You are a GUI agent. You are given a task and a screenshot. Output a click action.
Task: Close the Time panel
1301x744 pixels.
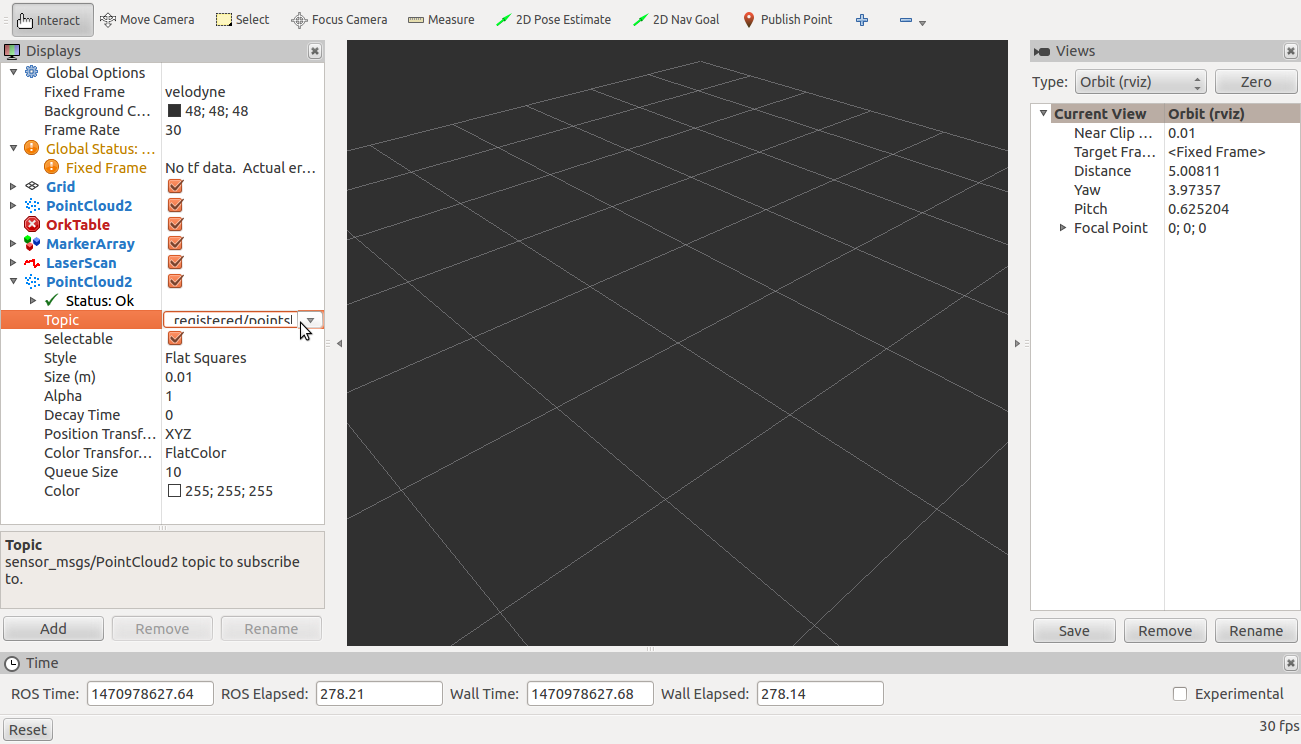coord(1290,663)
